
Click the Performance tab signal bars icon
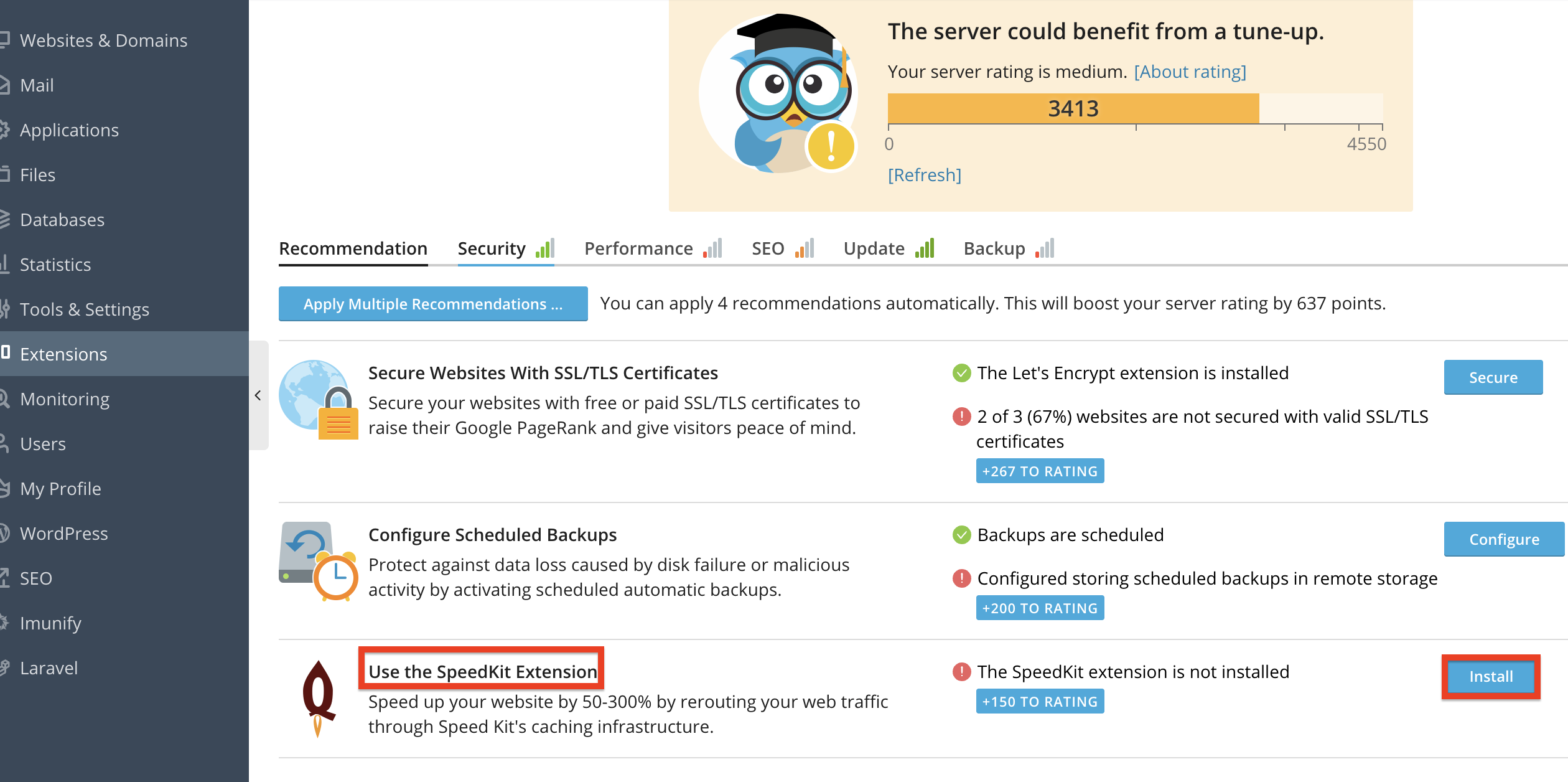click(x=712, y=248)
